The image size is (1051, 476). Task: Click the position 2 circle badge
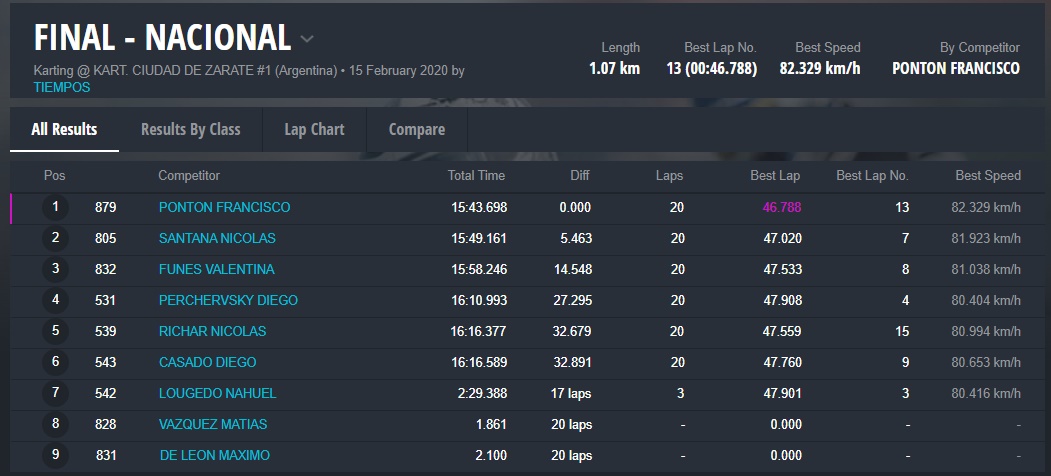pos(56,238)
